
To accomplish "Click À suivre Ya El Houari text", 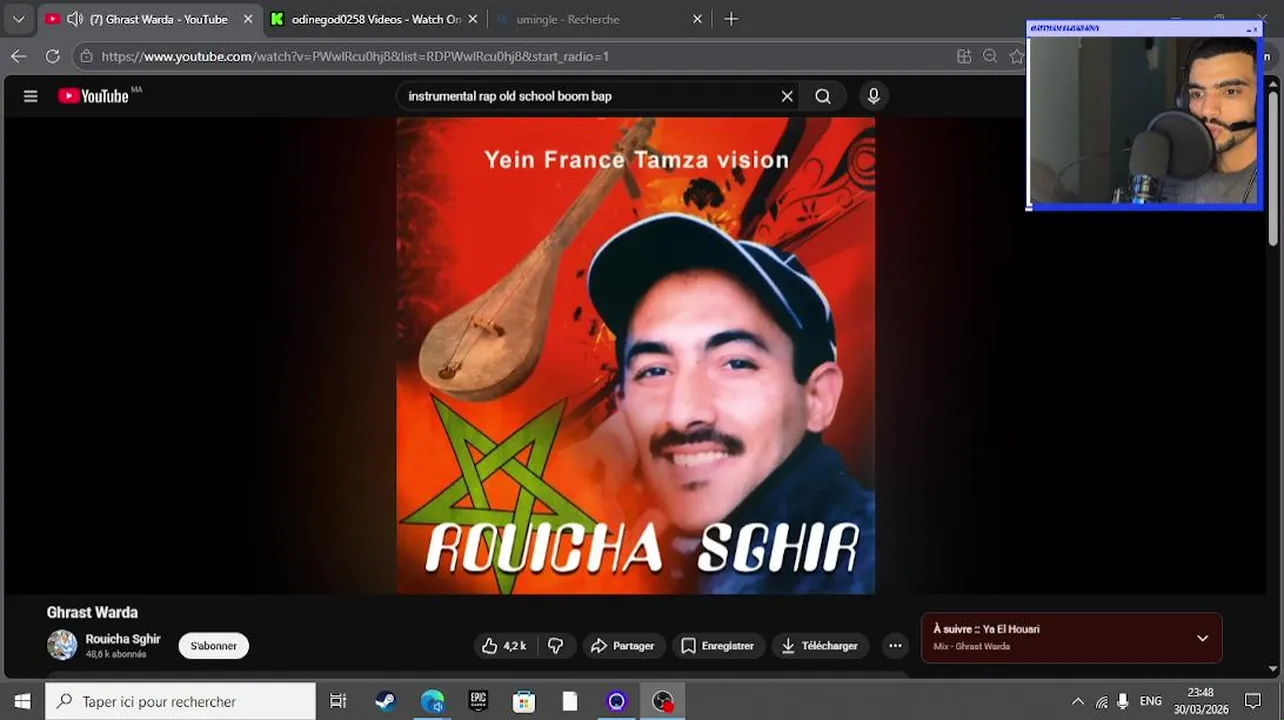I will pos(986,629).
